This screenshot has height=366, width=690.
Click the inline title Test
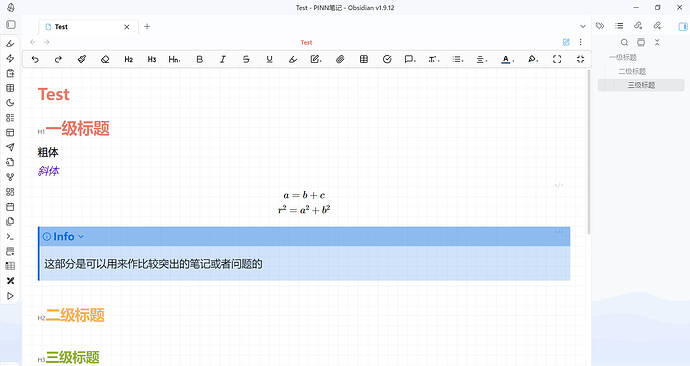pos(54,94)
